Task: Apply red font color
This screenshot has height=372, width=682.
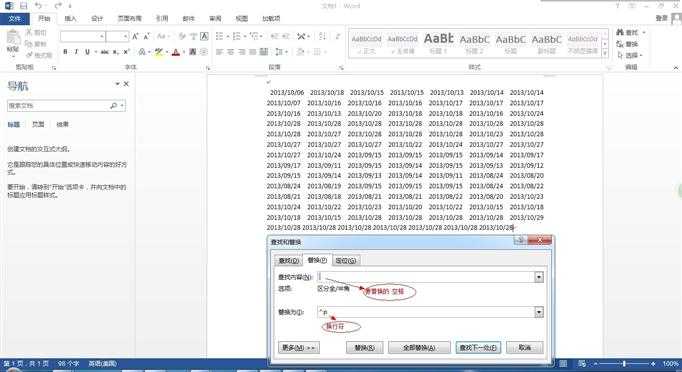Action: (x=176, y=52)
